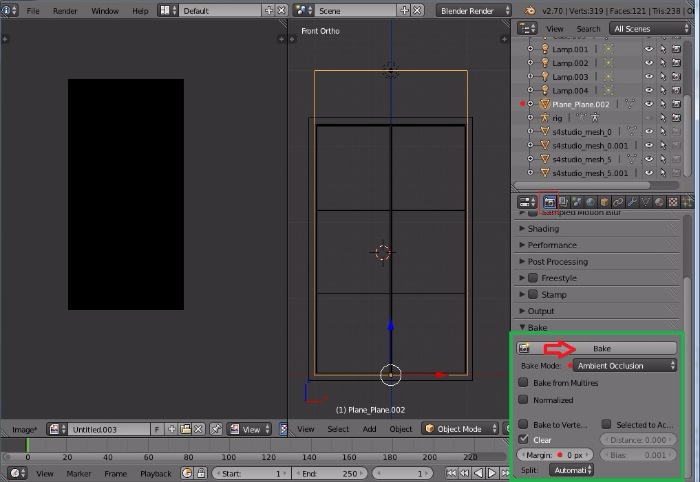Viewport: 700px width, 482px height.
Task: Enable the Bake from Multires checkbox
Action: coord(524,383)
